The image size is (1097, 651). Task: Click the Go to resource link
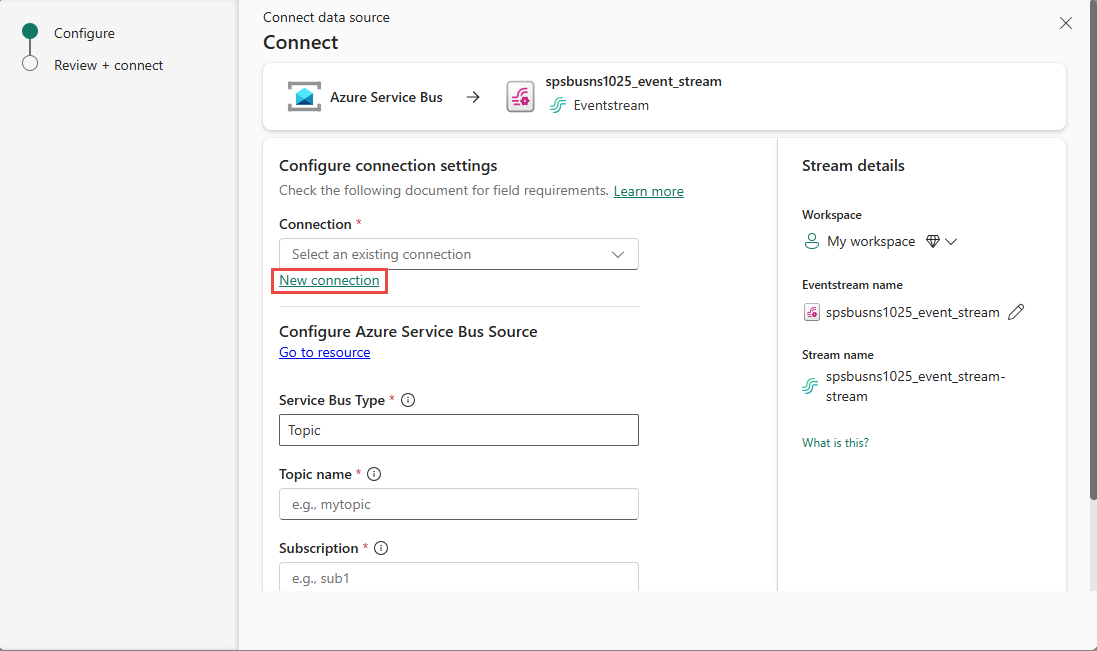click(x=324, y=352)
